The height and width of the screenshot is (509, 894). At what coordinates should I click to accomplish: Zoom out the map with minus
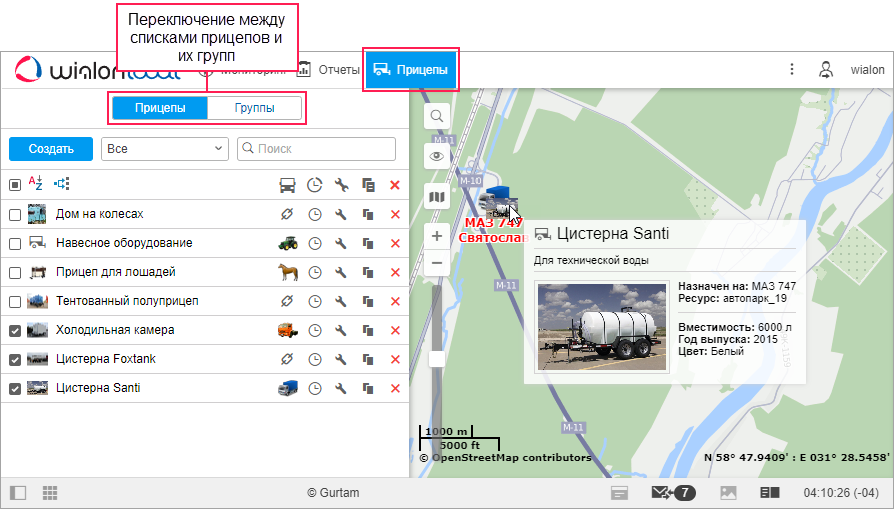(x=437, y=263)
